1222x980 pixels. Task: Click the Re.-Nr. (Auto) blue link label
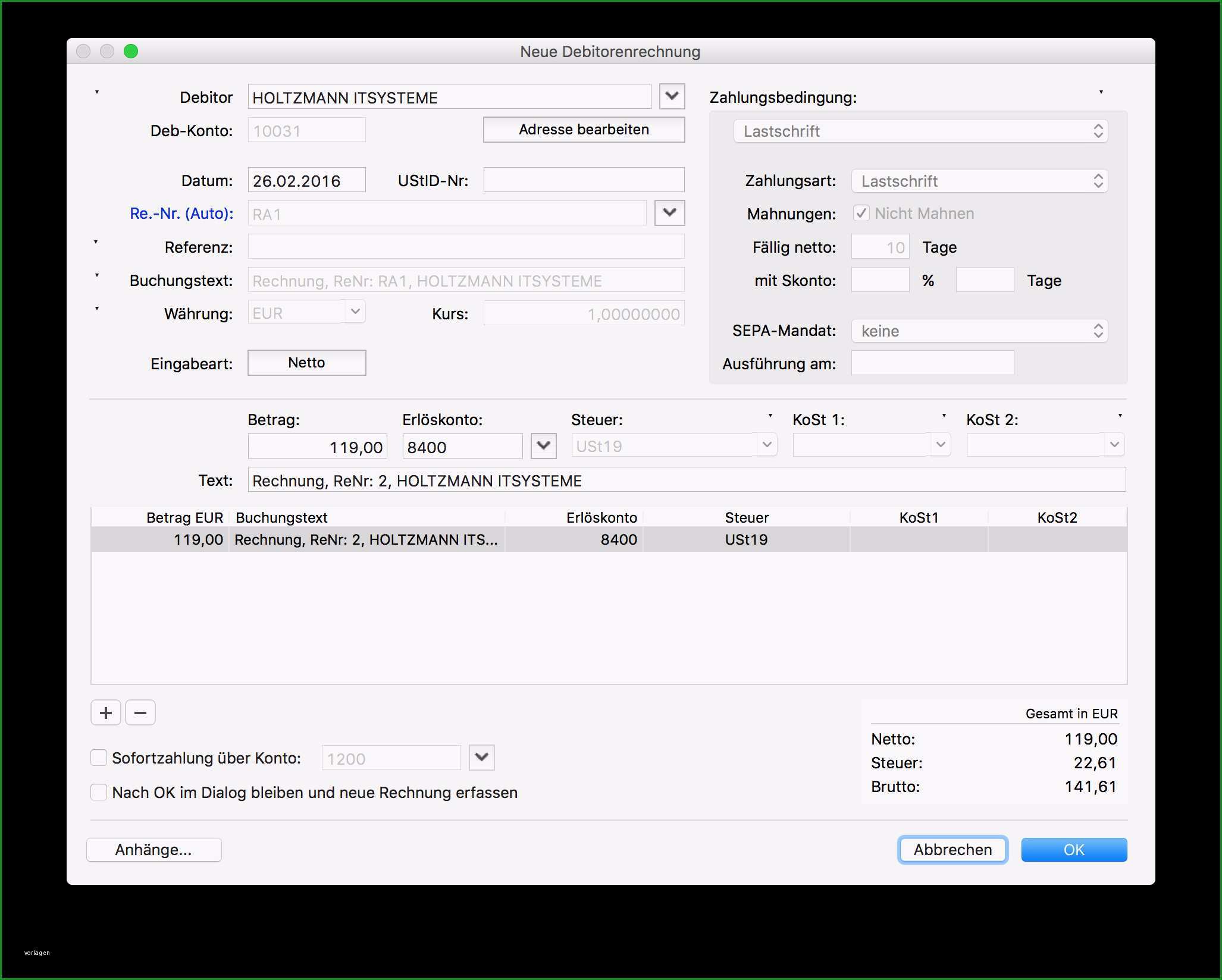[x=181, y=213]
